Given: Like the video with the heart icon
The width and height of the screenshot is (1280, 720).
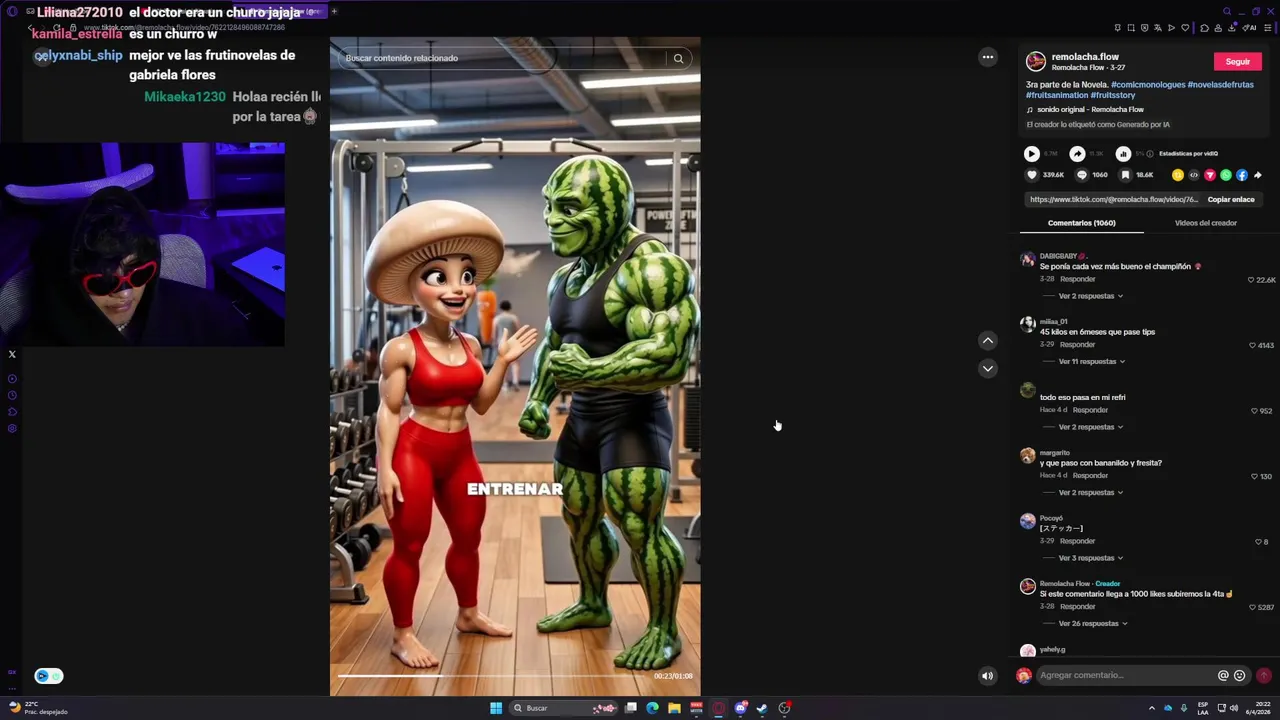Looking at the screenshot, I should 1032,175.
